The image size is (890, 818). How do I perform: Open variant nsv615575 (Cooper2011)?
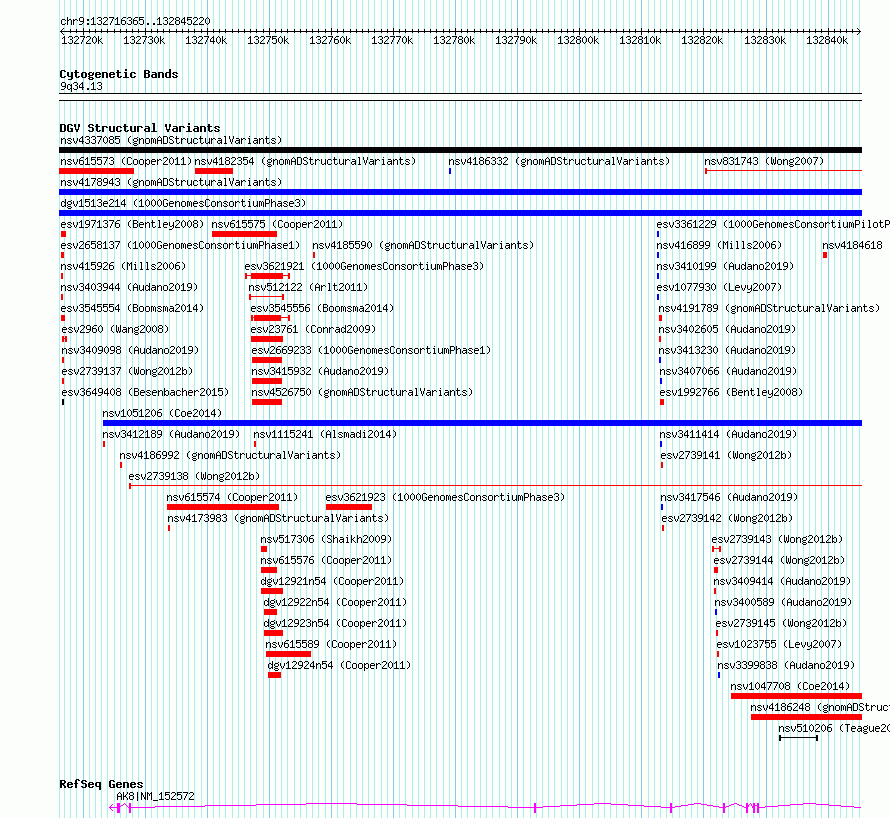click(x=277, y=224)
